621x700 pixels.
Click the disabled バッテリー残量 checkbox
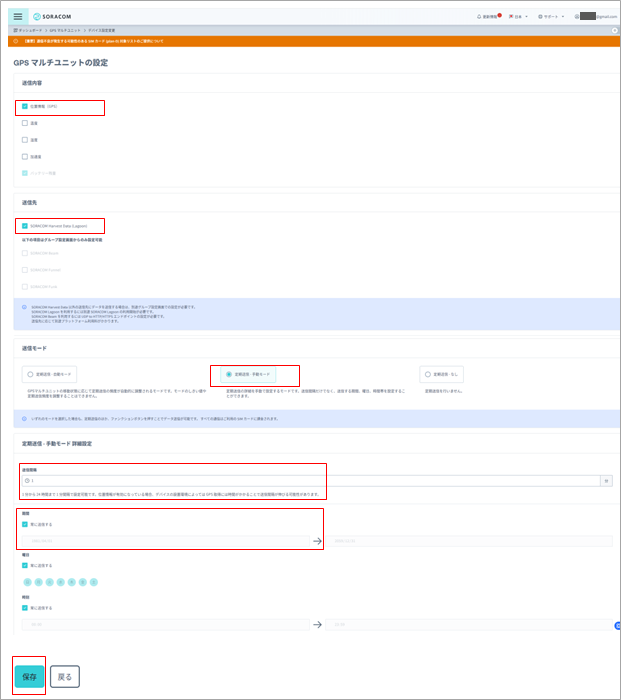pyautogui.click(x=25, y=173)
